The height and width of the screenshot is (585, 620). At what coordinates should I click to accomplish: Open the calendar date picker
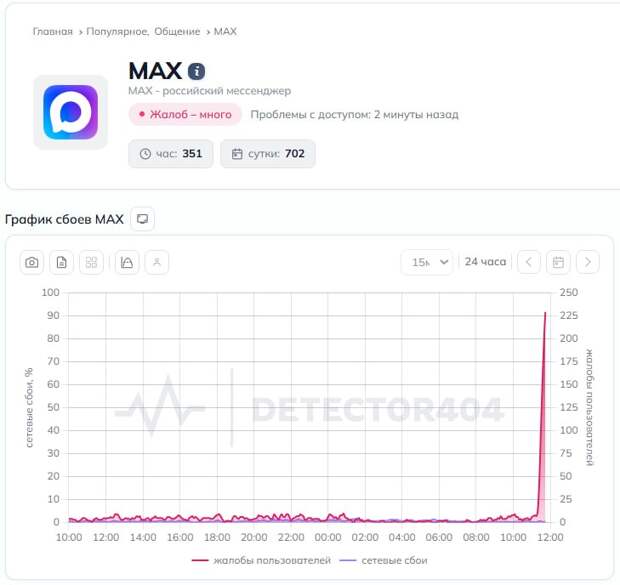pyautogui.click(x=558, y=262)
